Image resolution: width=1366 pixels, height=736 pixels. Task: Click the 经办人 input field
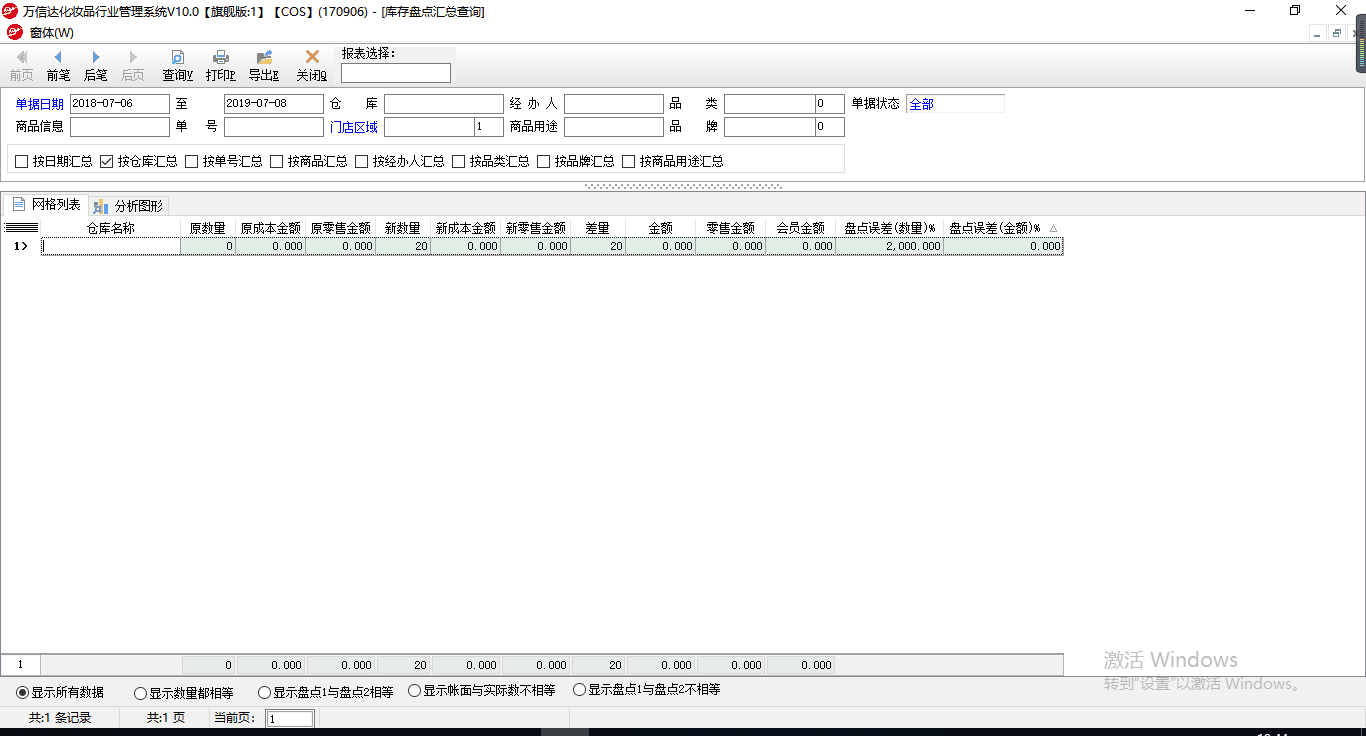coord(614,103)
